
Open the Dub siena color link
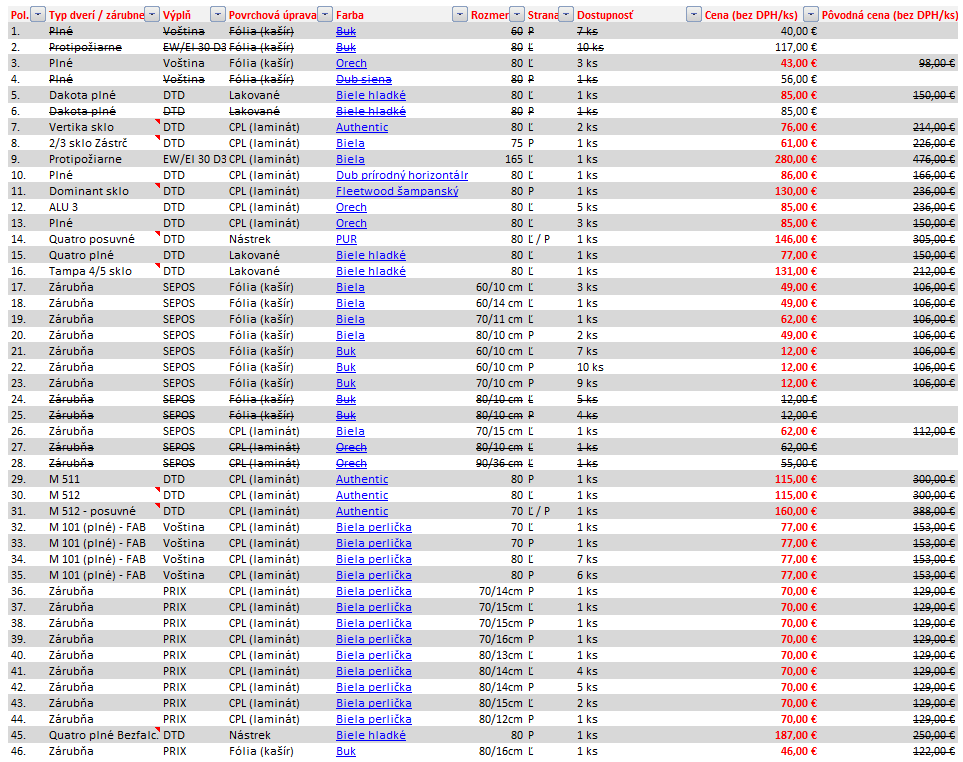coord(364,79)
